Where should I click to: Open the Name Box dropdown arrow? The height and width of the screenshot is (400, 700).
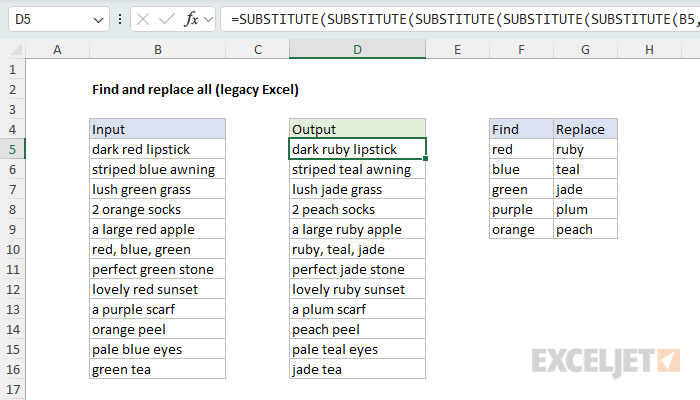point(97,20)
